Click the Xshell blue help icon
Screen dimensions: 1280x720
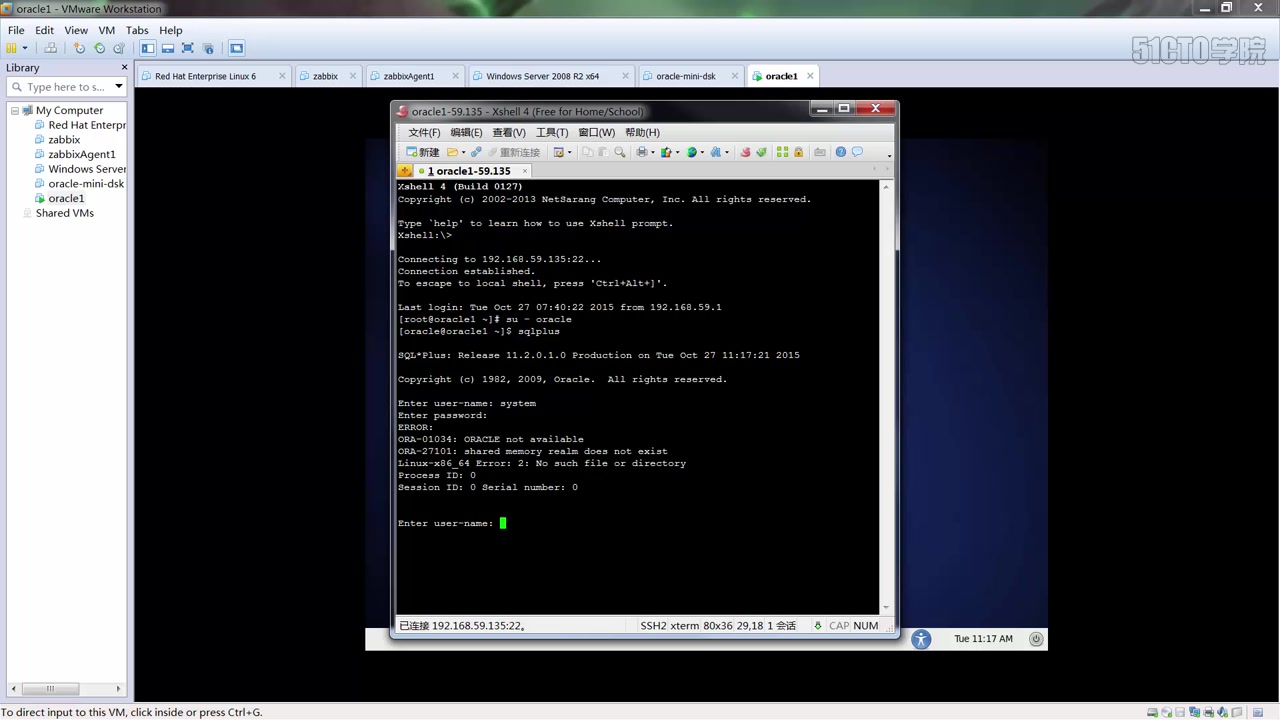[x=841, y=152]
